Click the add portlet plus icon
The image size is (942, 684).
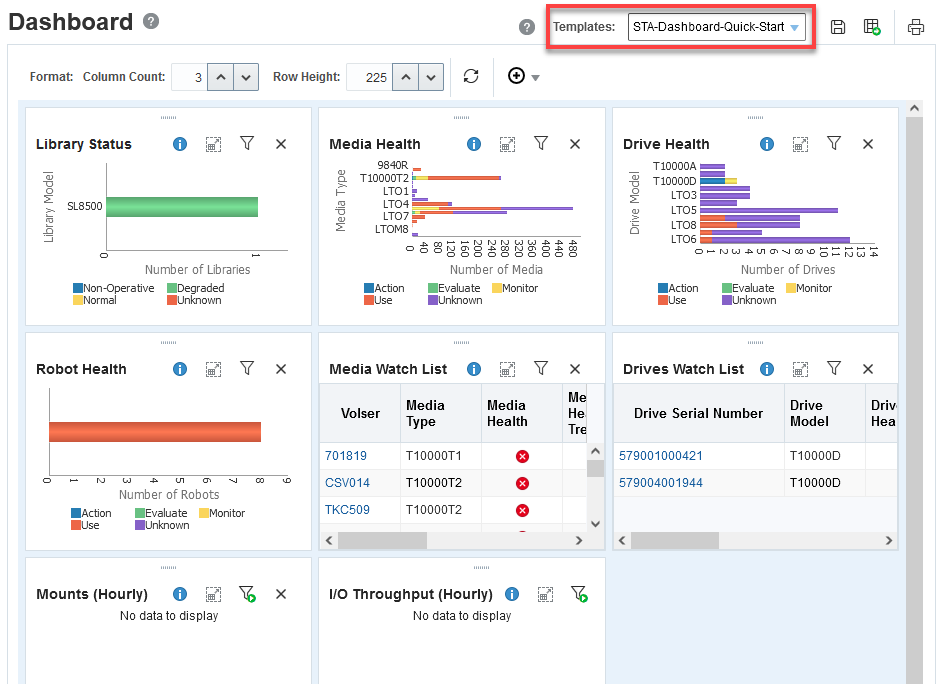click(516, 76)
